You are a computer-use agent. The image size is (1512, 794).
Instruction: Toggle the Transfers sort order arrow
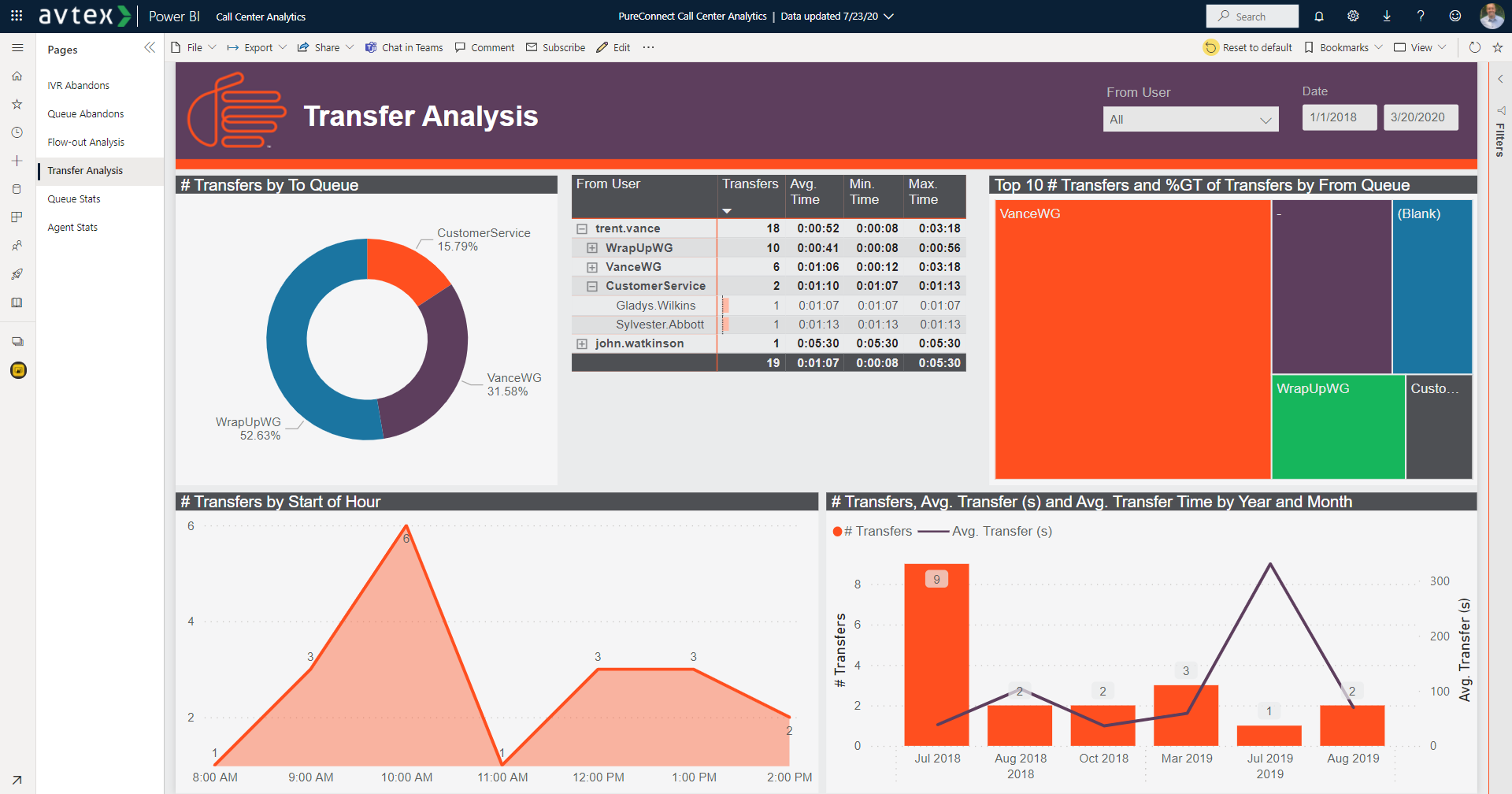click(727, 211)
